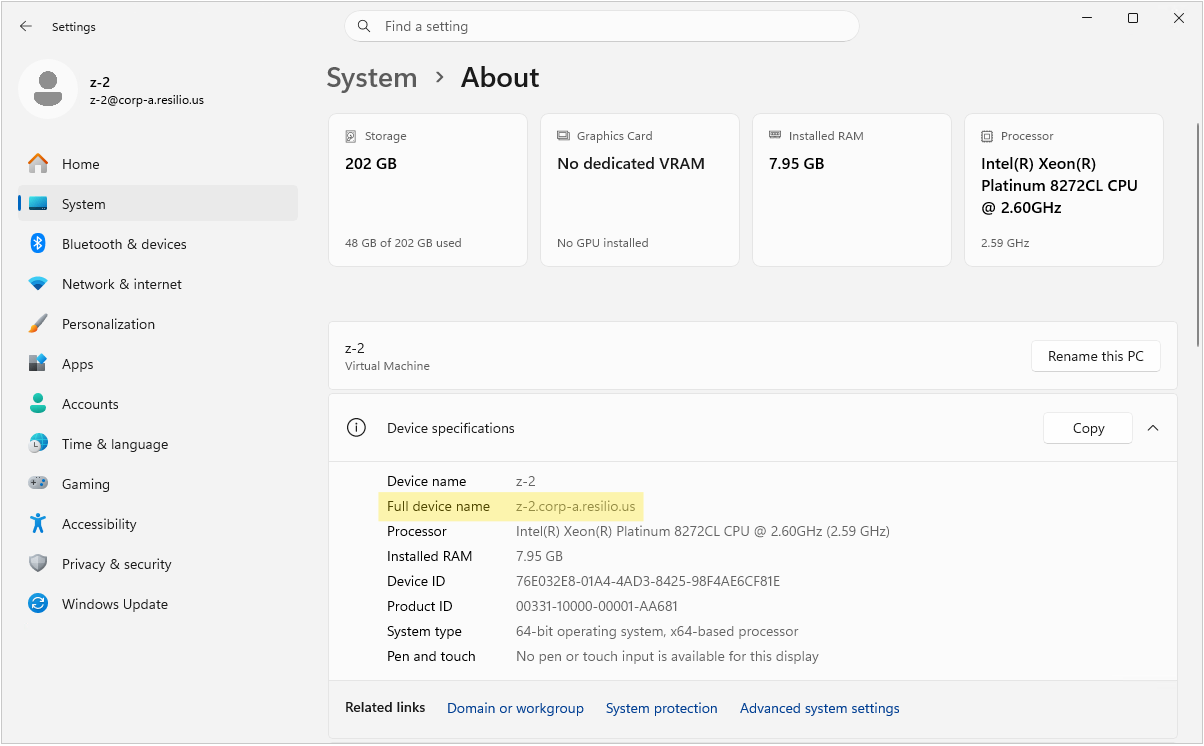The image size is (1204, 746).
Task: Click the Windows Update refresh icon
Action: [x=38, y=604]
